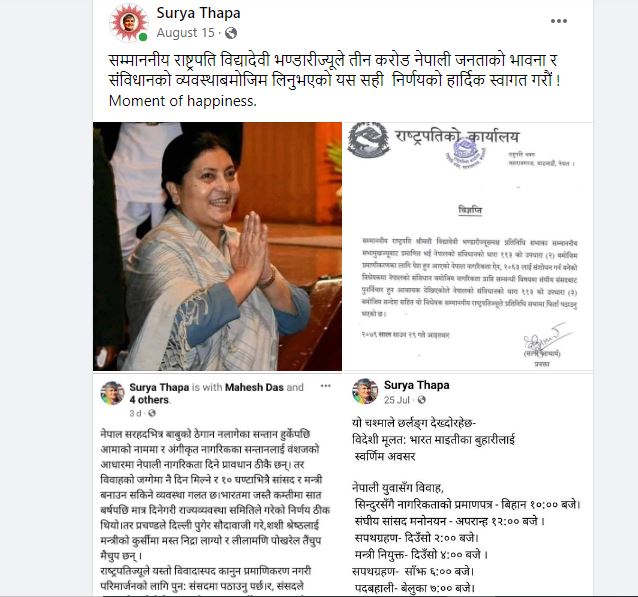638x597 pixels.
Task: Click Surya Thapa name in 25 Jul post
Action: [x=417, y=385]
